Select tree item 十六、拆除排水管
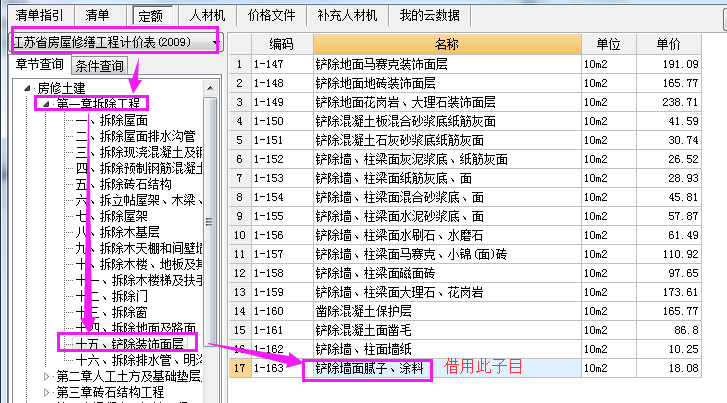The height and width of the screenshot is (403, 727). (139, 360)
